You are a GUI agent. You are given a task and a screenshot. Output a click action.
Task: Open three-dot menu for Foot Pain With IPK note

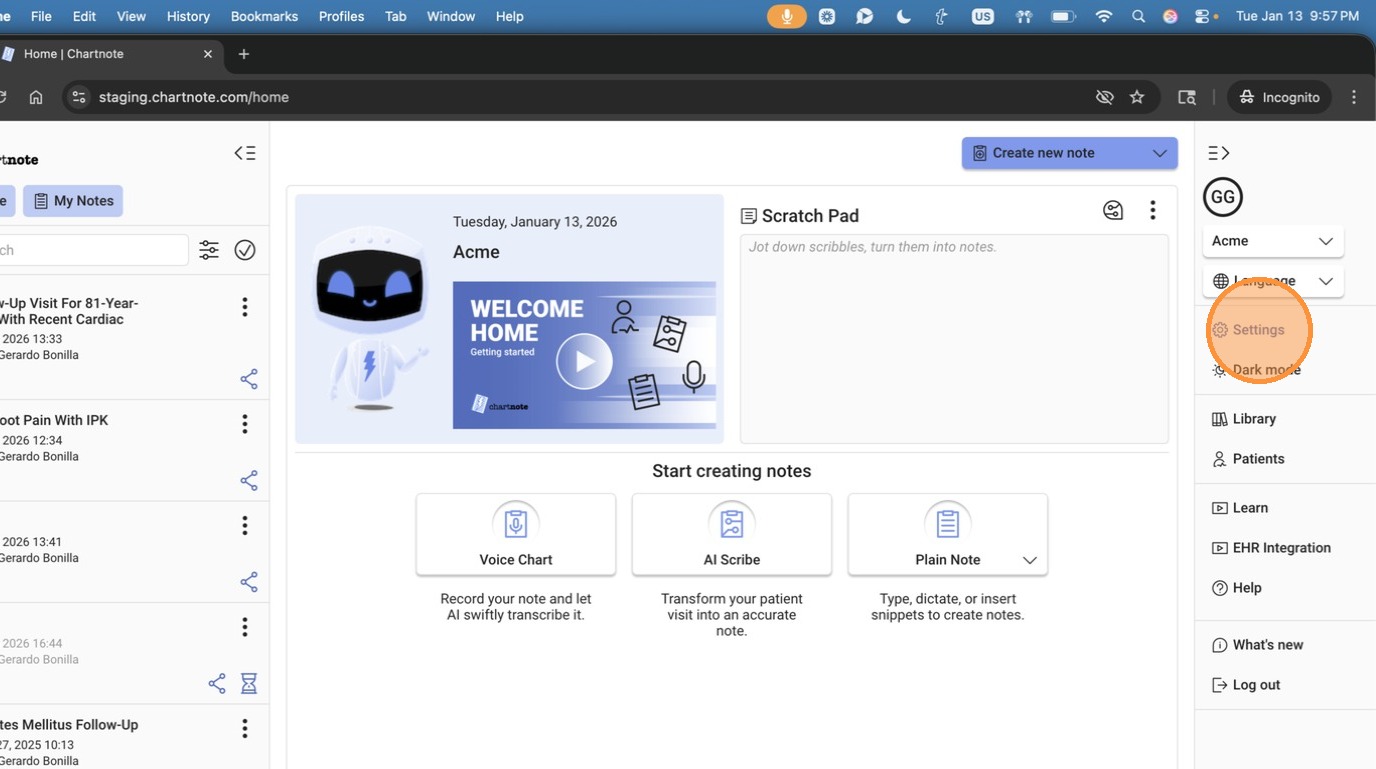[245, 424]
